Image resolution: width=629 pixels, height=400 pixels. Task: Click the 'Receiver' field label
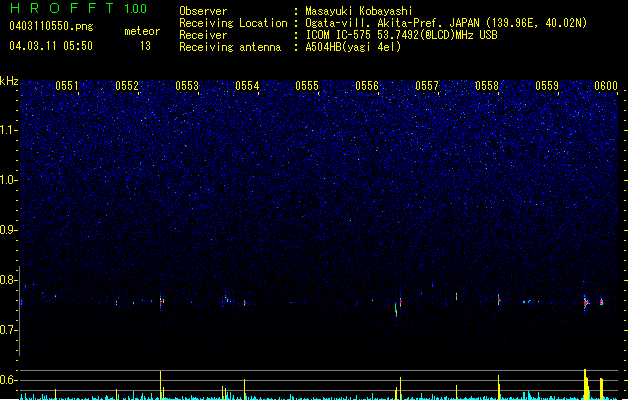coord(203,35)
